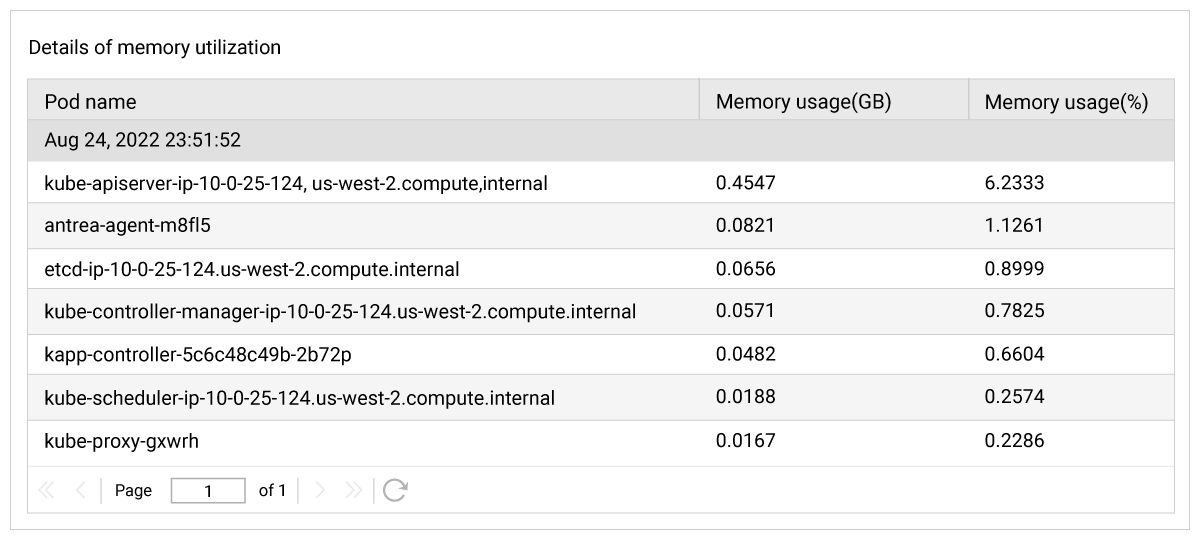
Task: Click the page number input field
Action: click(x=208, y=491)
